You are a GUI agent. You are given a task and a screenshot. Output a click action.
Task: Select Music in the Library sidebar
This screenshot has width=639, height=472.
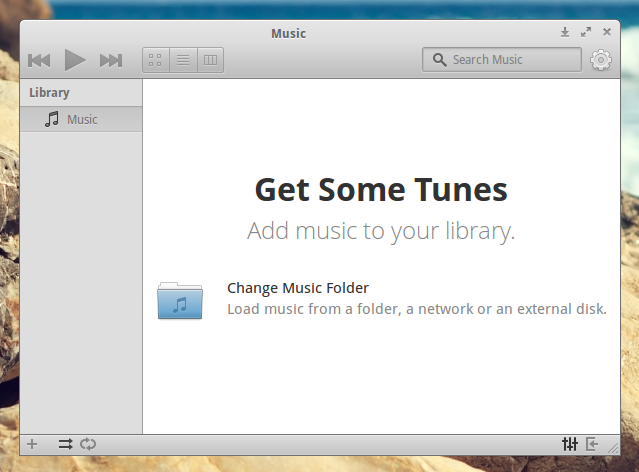[81, 119]
